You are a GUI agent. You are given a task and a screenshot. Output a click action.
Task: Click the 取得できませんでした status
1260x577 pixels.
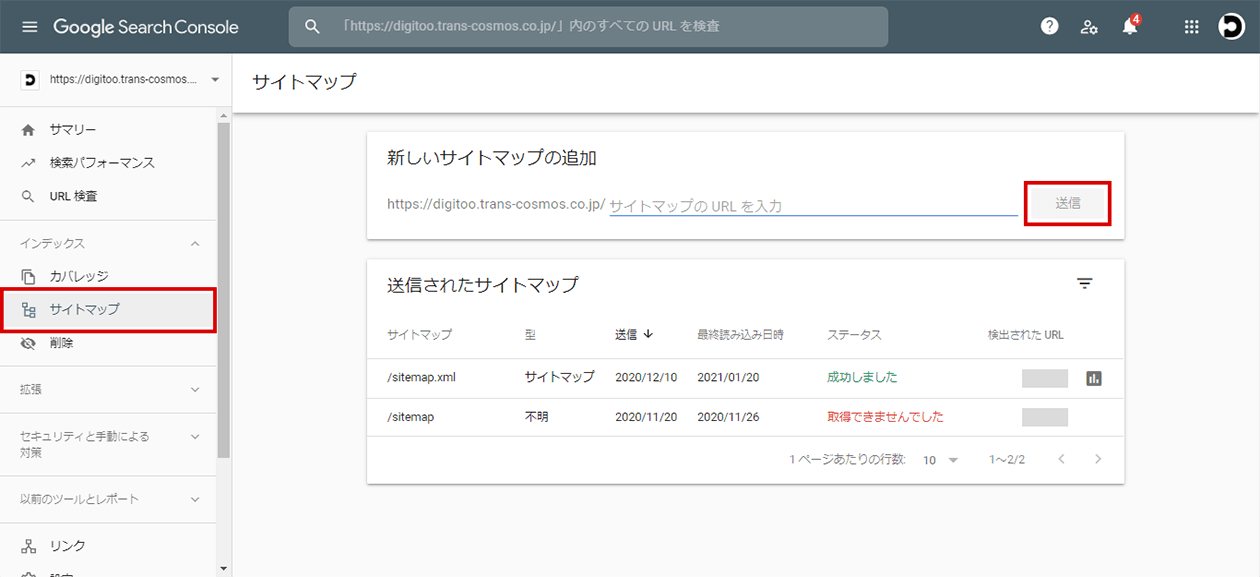pos(885,417)
